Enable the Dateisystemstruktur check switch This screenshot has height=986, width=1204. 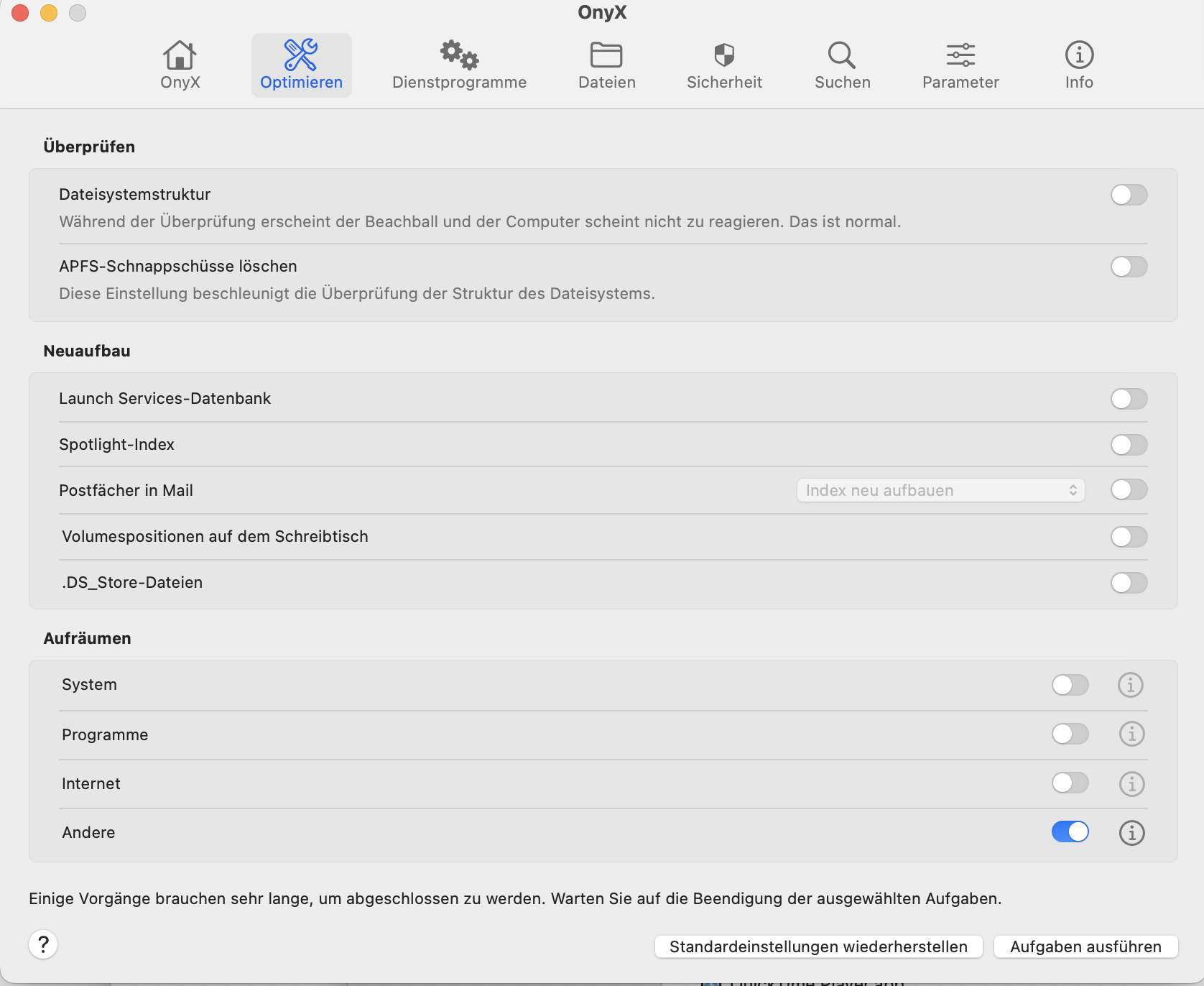pyautogui.click(x=1129, y=195)
